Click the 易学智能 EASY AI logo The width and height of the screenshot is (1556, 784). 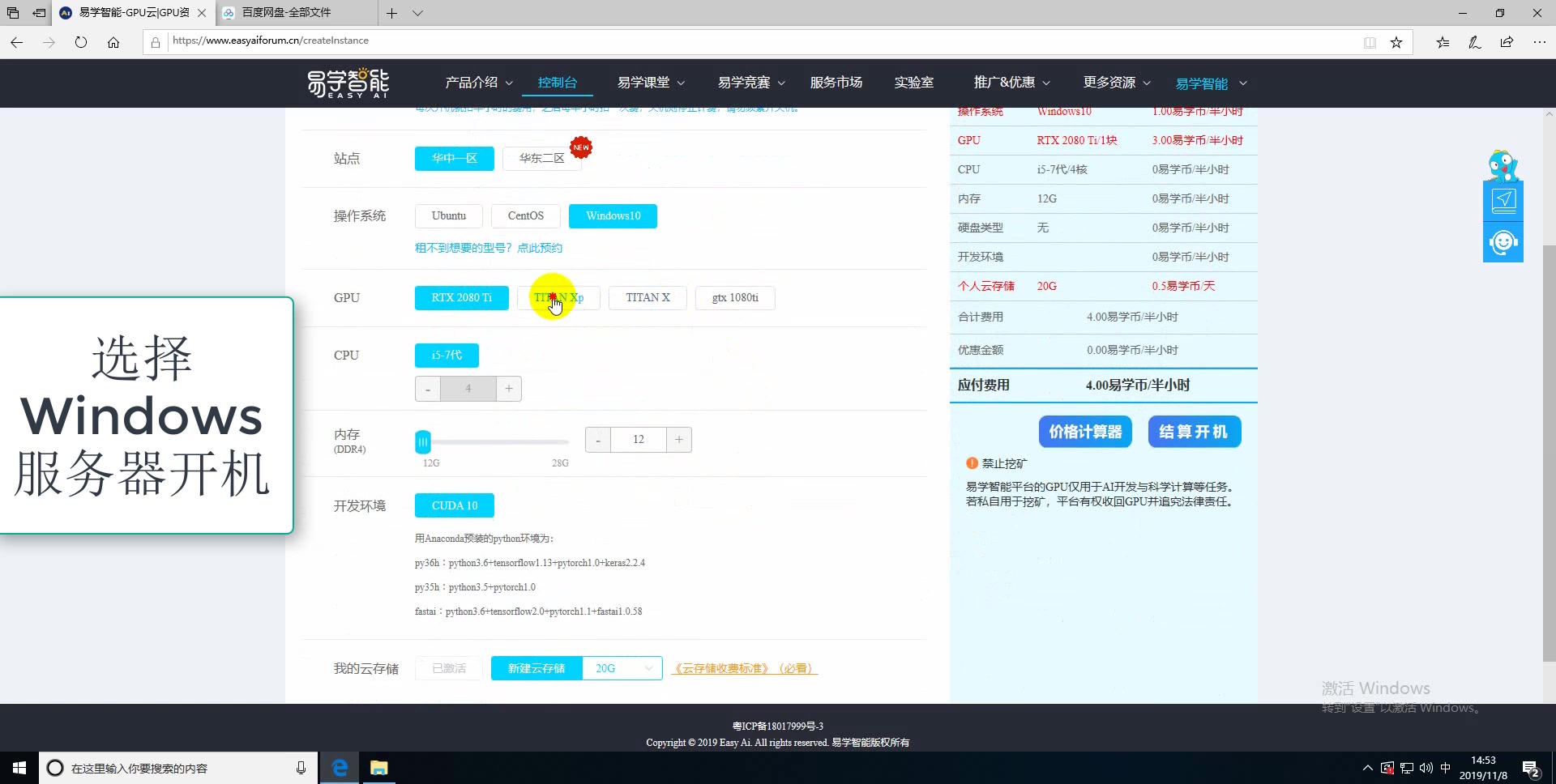pyautogui.click(x=347, y=83)
